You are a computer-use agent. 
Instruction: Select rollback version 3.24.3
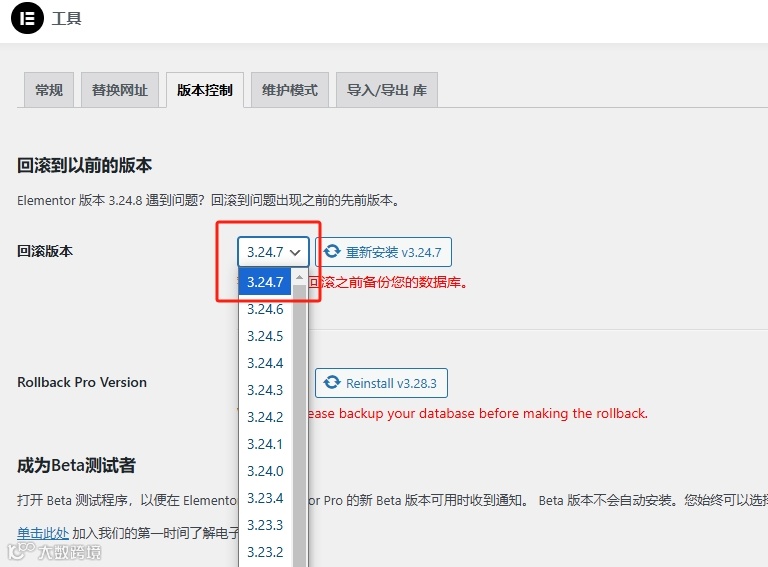tap(265, 390)
